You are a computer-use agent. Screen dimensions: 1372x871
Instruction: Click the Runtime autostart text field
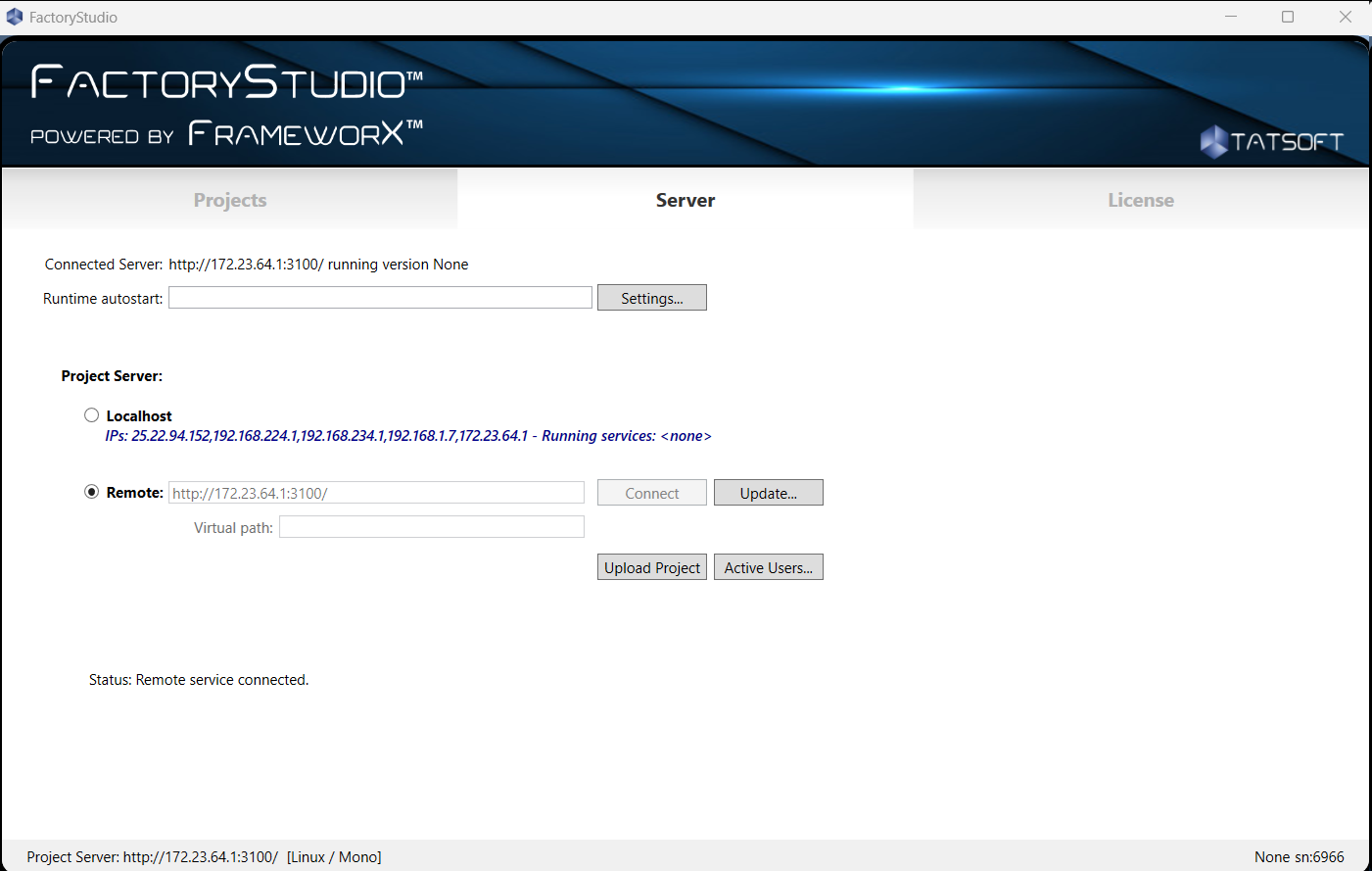tap(380, 298)
